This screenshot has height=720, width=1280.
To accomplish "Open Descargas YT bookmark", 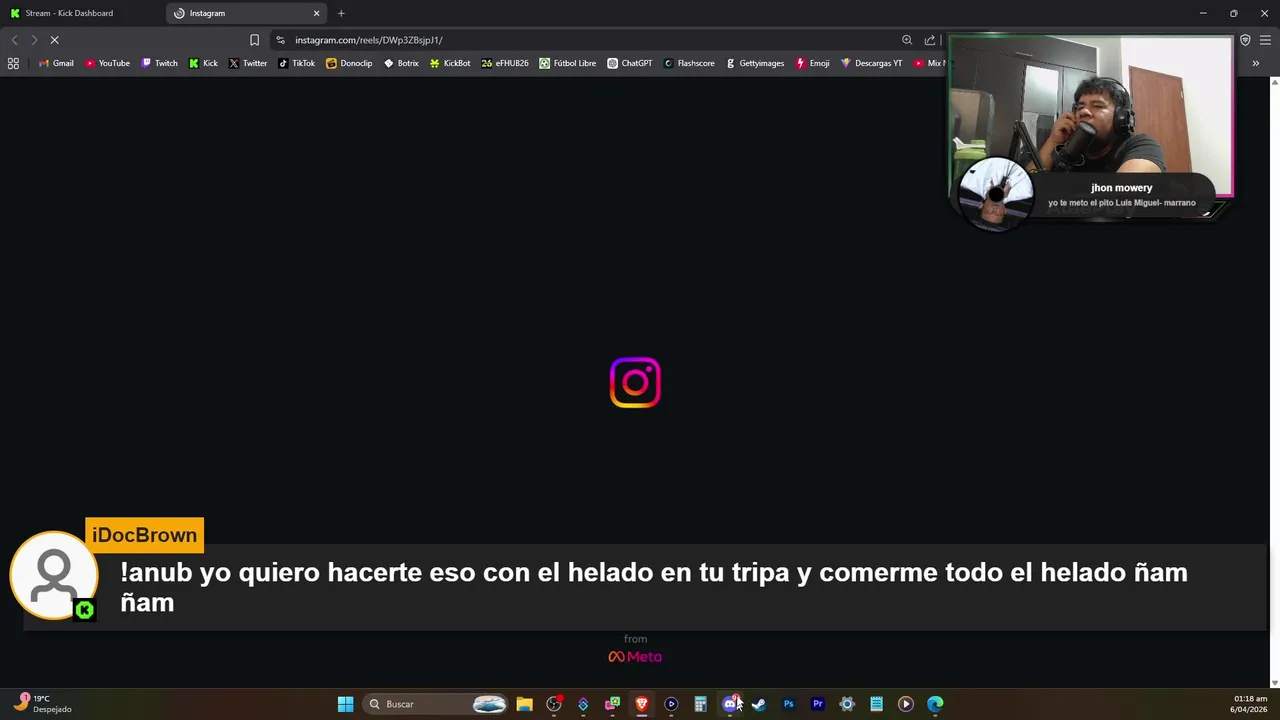I will [x=871, y=63].
